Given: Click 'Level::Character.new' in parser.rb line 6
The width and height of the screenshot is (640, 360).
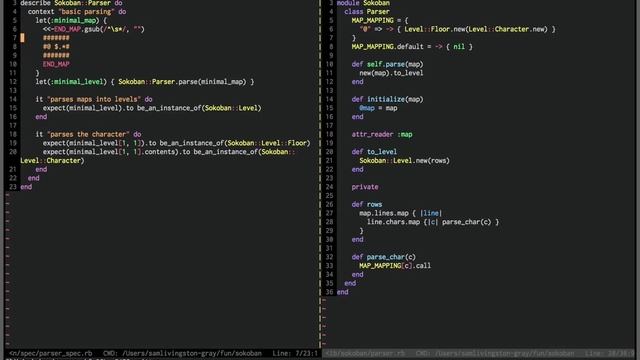Looking at the screenshot, I should [507, 29].
